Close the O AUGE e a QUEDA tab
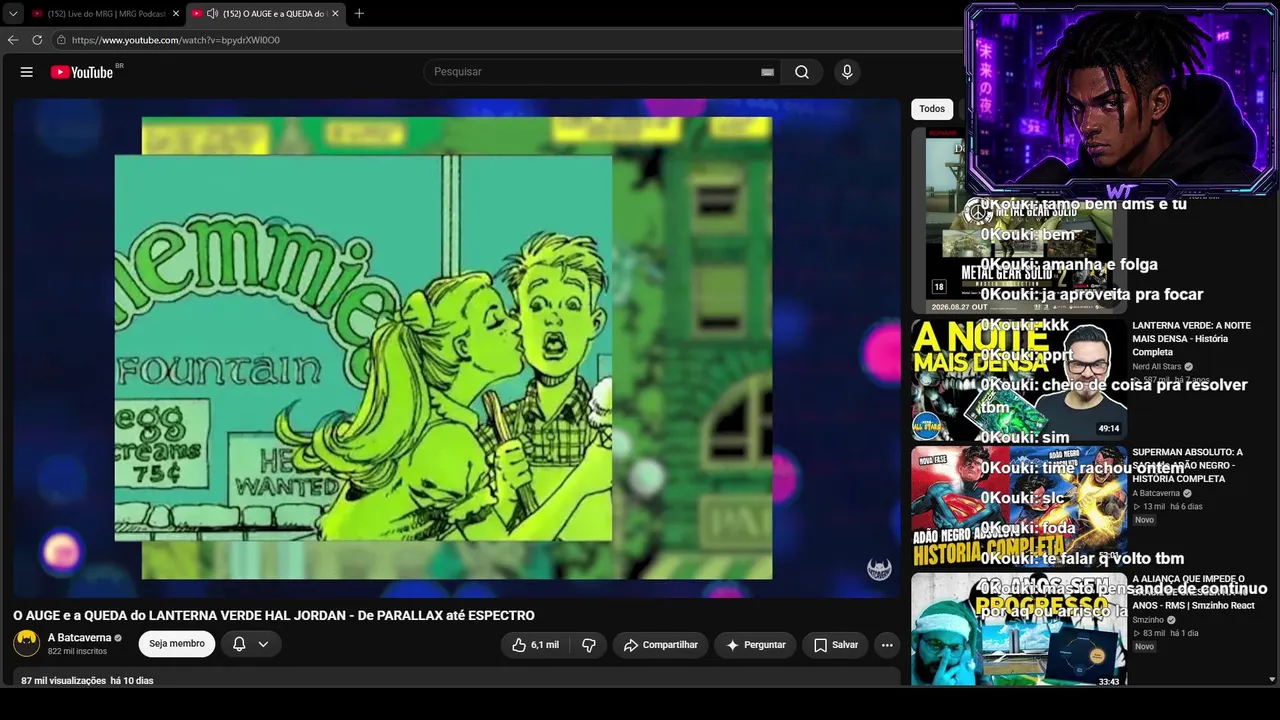Viewport: 1280px width, 720px height. [335, 13]
